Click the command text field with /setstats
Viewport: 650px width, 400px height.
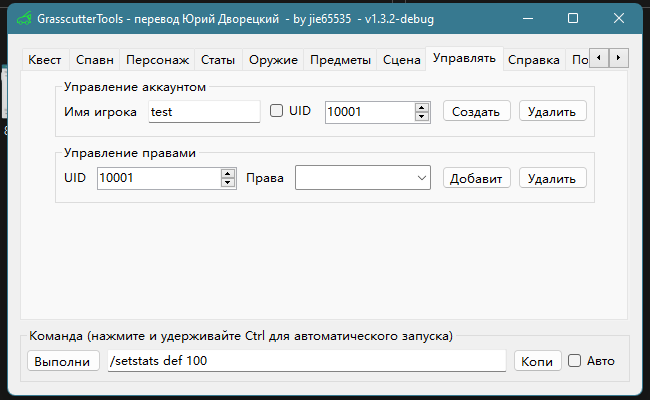(x=306, y=361)
